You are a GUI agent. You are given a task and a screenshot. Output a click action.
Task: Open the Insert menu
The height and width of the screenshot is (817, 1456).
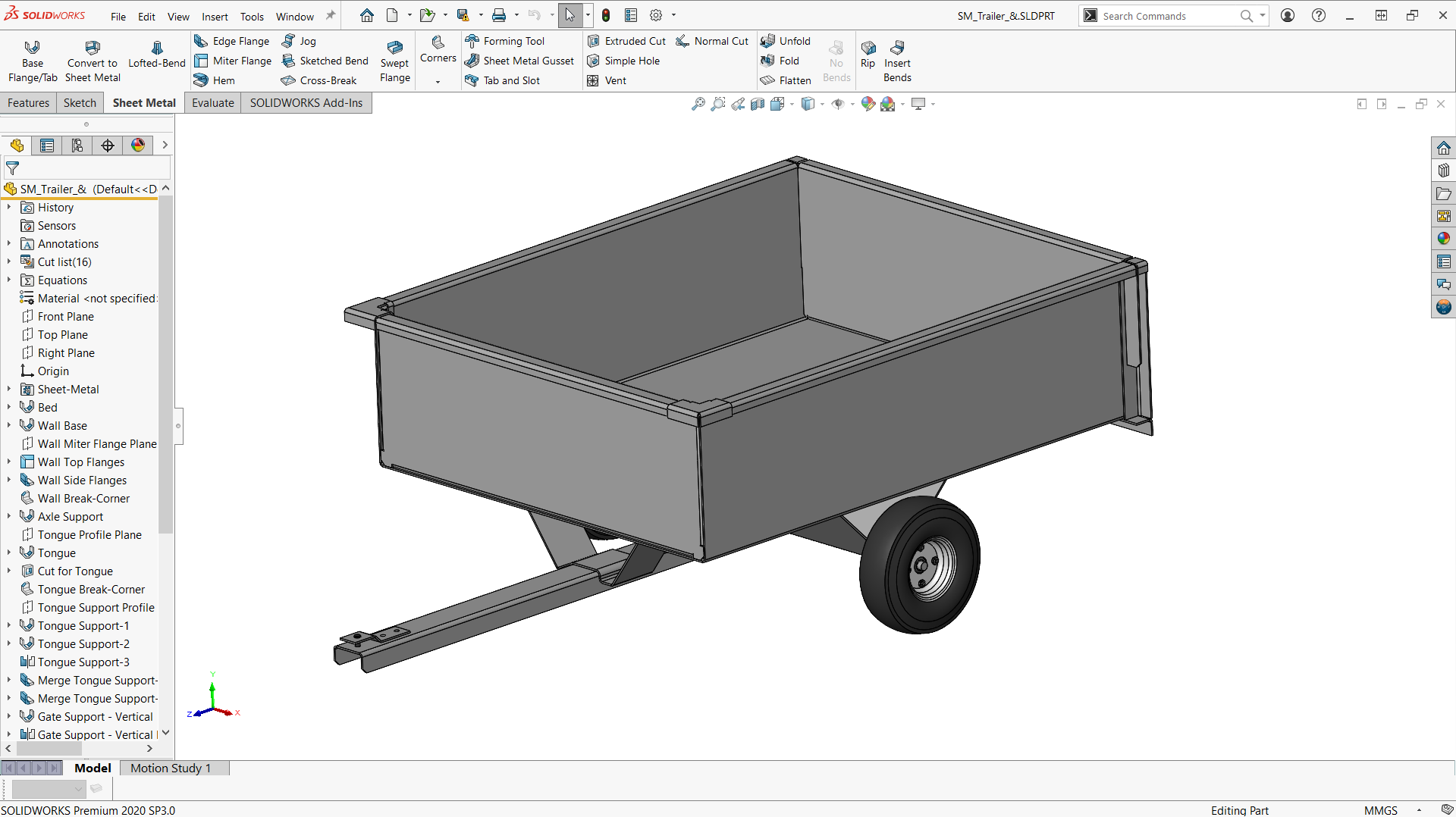pos(215,16)
